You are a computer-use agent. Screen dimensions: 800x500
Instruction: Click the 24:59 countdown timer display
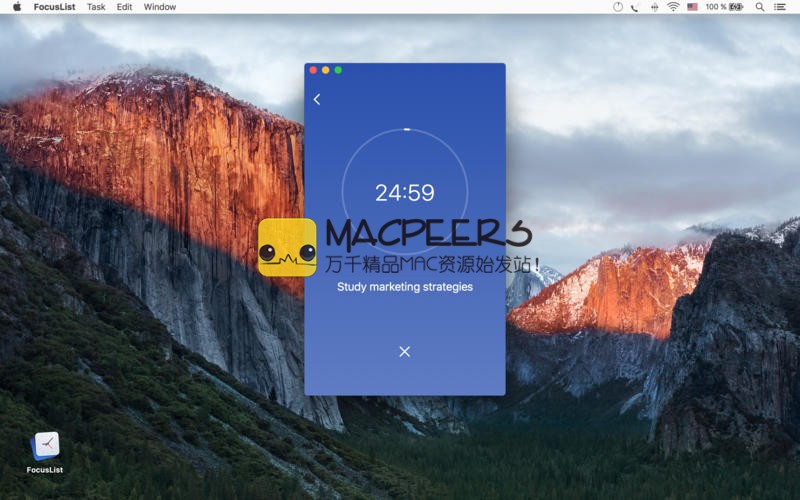click(x=404, y=193)
